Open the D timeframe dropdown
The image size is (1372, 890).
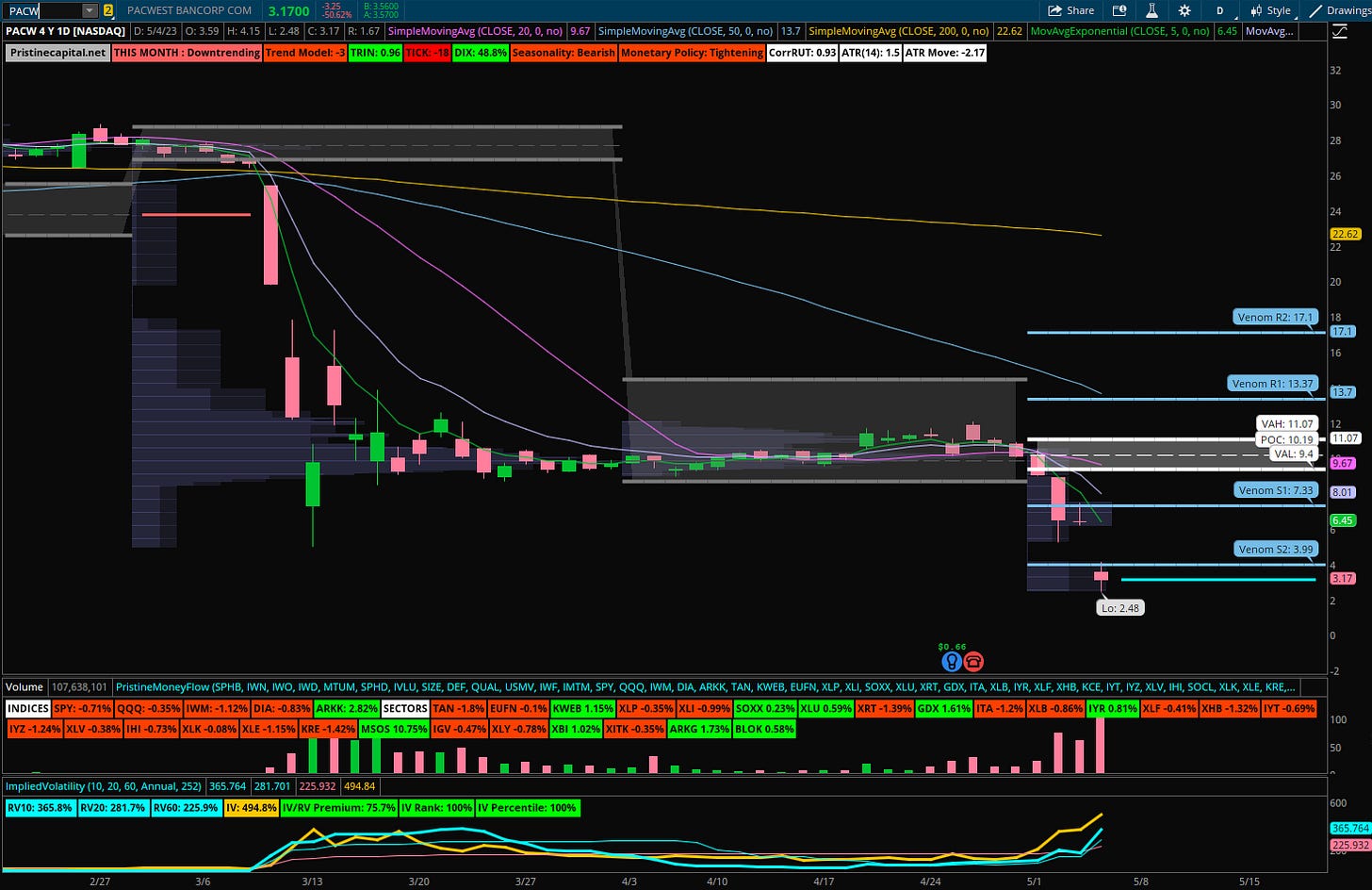(x=1220, y=10)
